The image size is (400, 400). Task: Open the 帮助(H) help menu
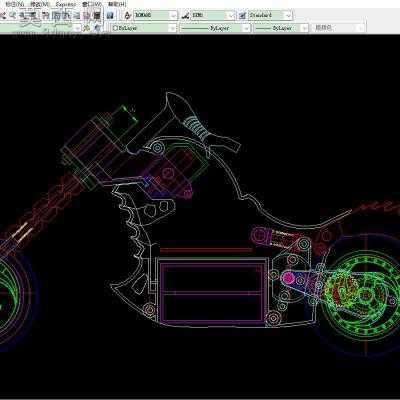click(x=117, y=4)
